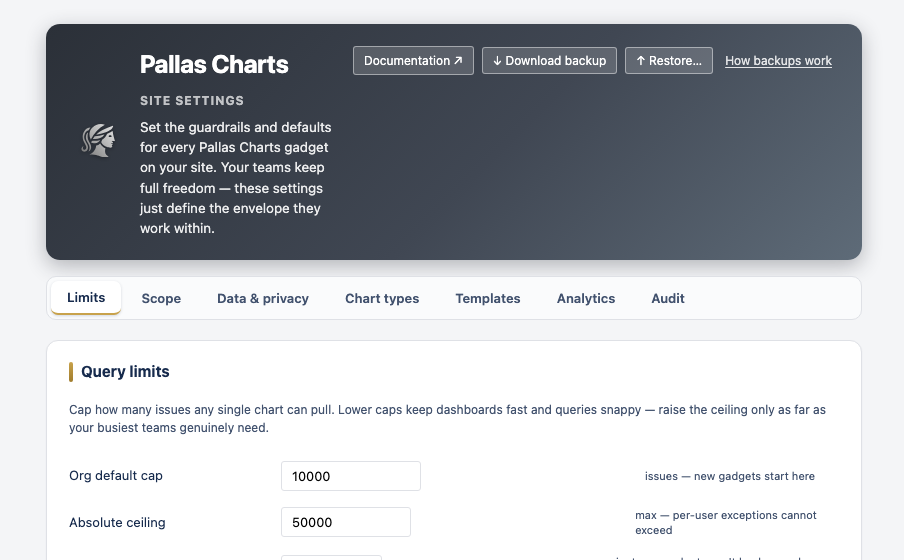
Task: Follow the How backups work link
Action: point(778,61)
